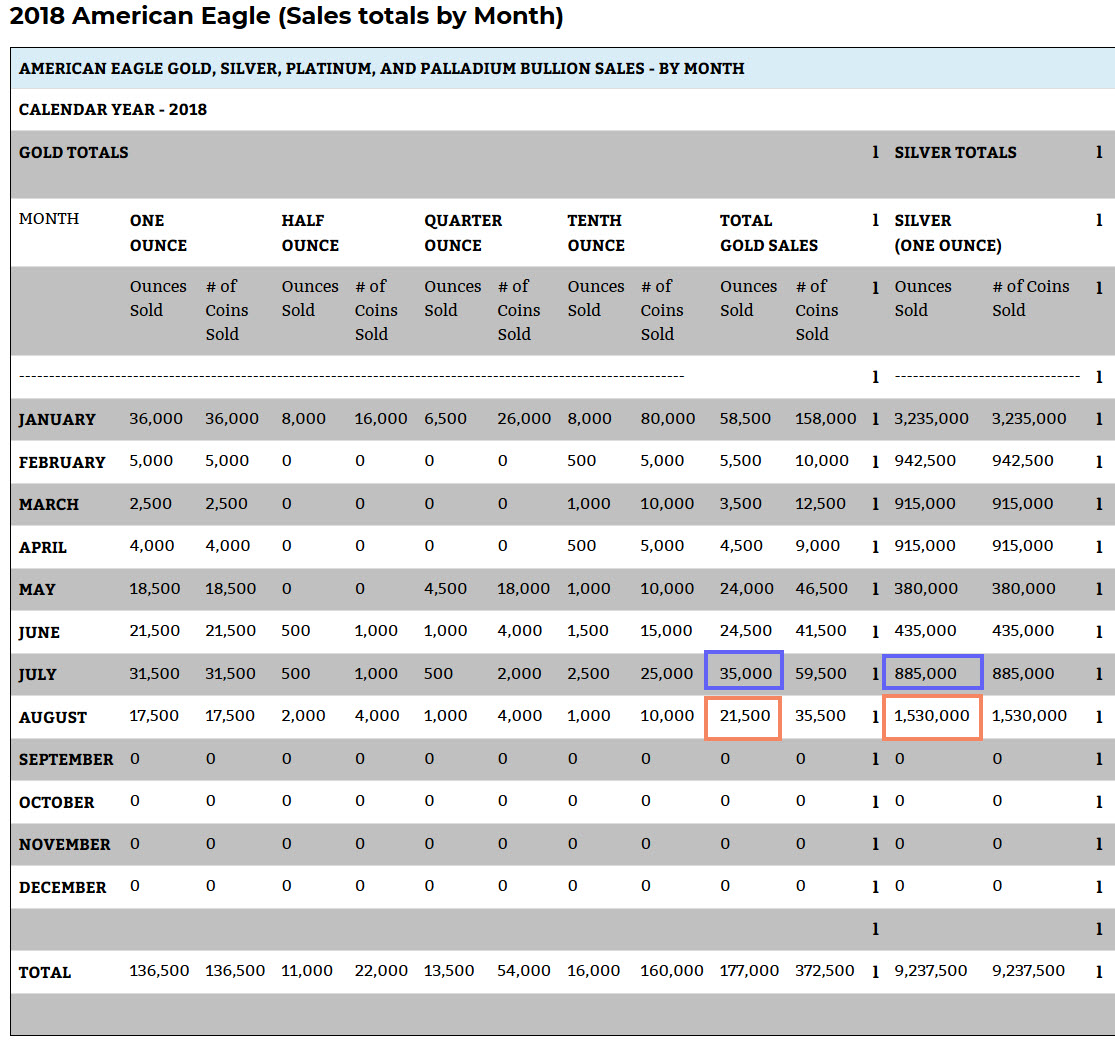
Task: Click July's total gold coins value "59,500"
Action: coord(821,673)
